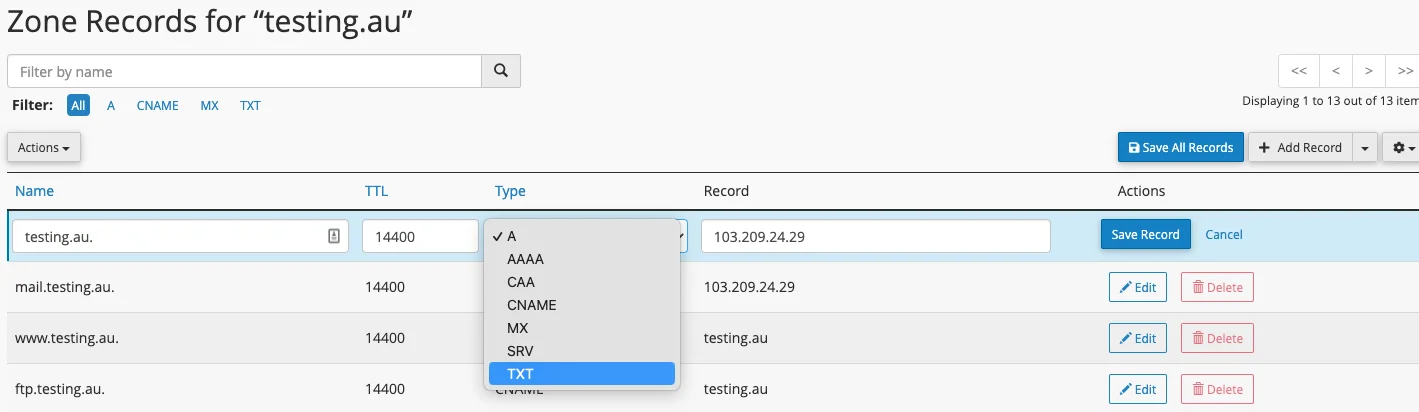Screen dimensions: 1419x412
Task: Click the magnifying glass search icon
Action: click(501, 71)
